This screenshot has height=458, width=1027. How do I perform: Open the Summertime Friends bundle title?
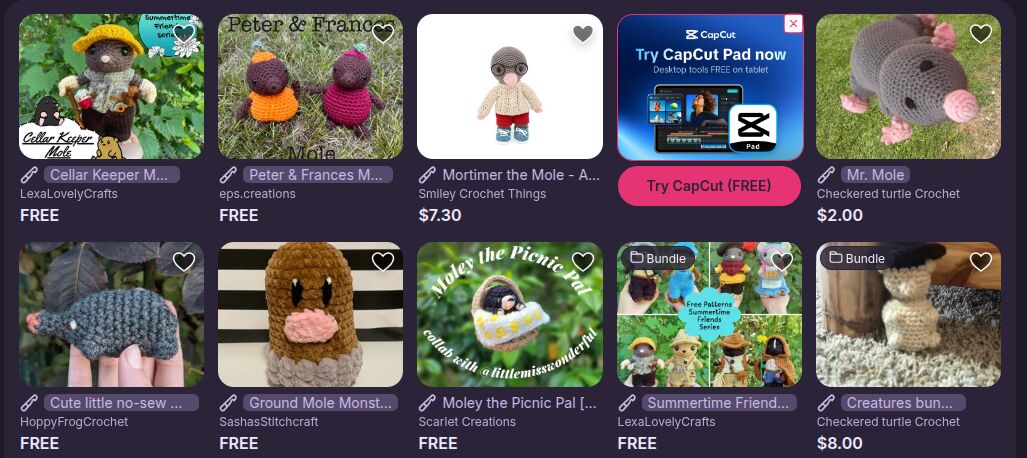[719, 403]
